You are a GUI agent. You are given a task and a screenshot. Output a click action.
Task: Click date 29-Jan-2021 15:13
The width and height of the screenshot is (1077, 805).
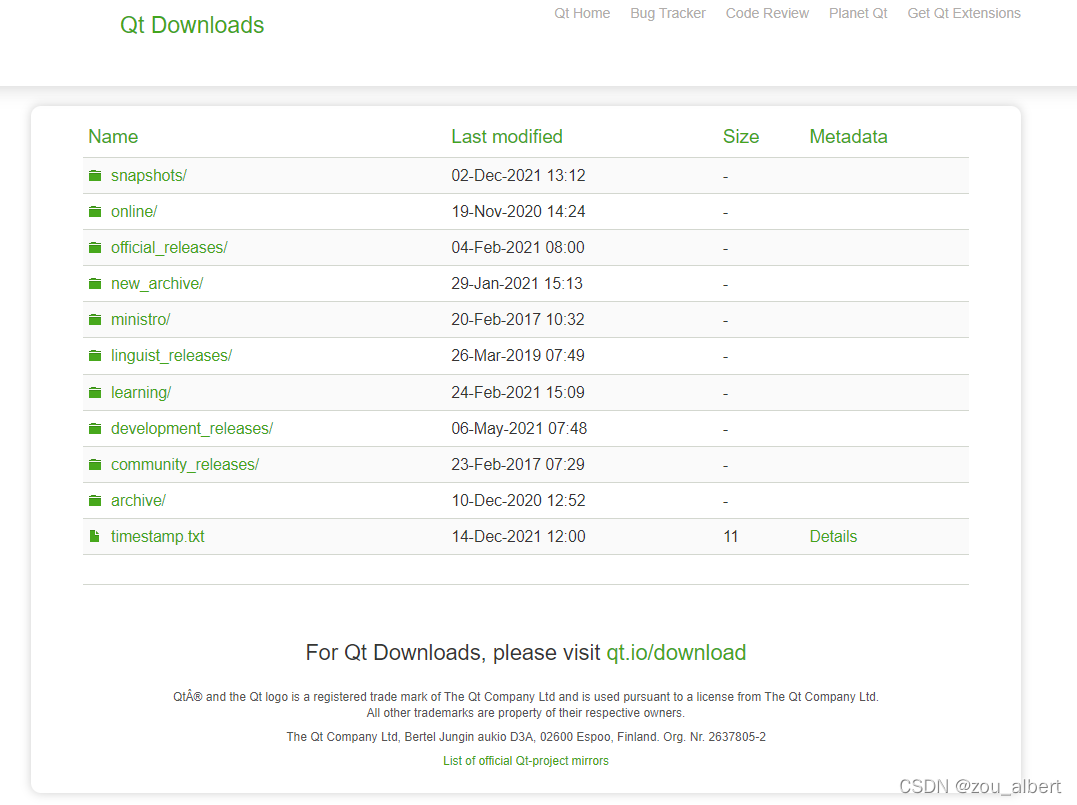517,284
